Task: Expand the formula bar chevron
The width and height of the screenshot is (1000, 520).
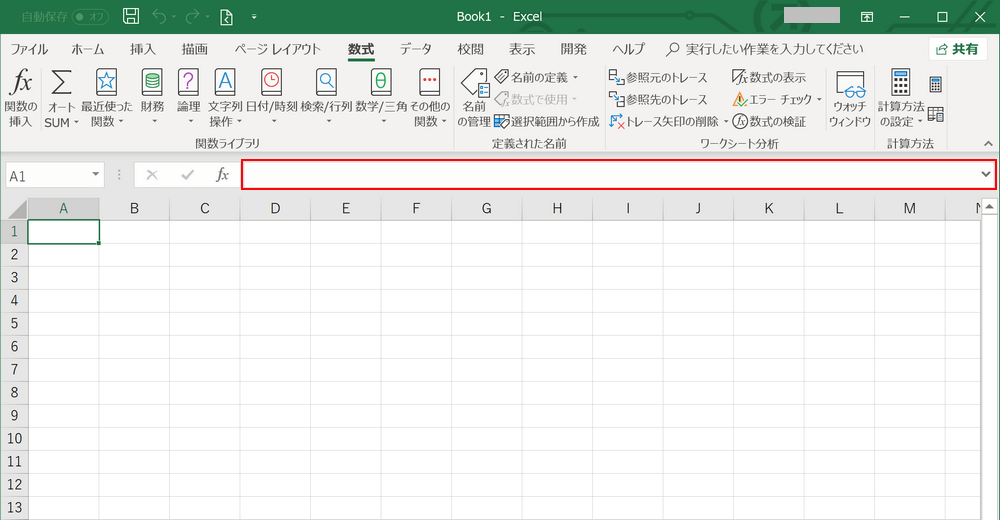Action: [986, 174]
